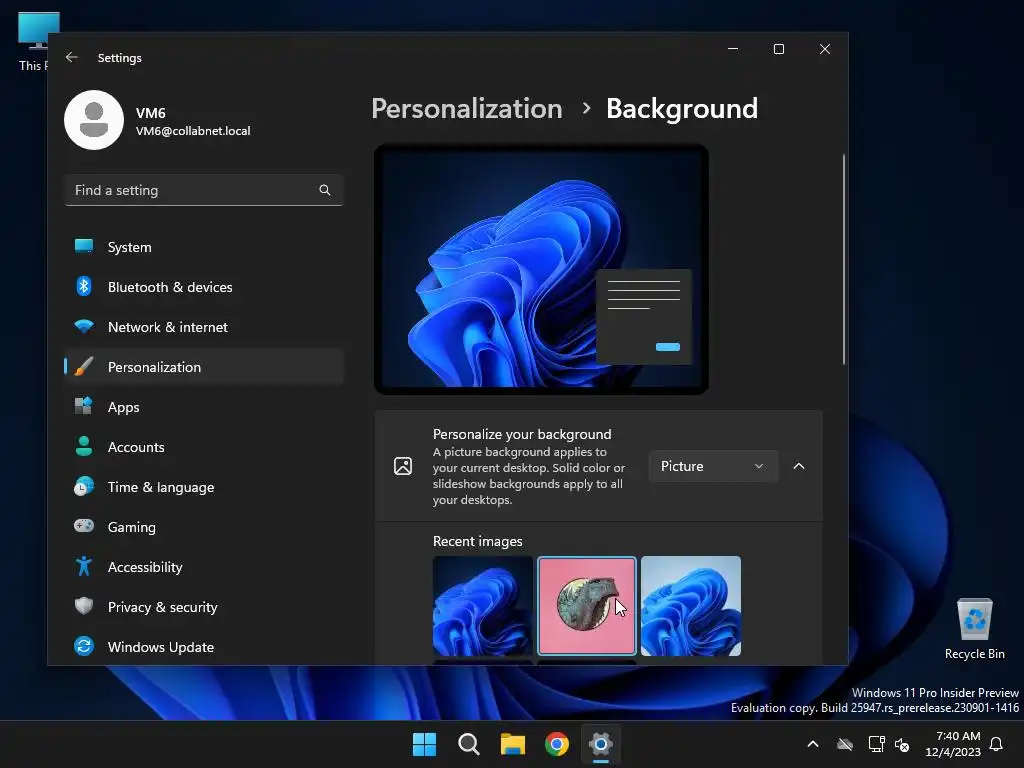Click the muted volume icon in tray
The image size is (1024, 768).
tap(902, 744)
